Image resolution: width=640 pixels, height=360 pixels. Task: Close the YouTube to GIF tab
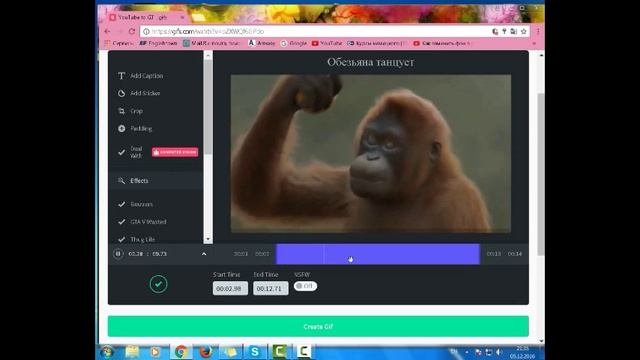click(182, 18)
